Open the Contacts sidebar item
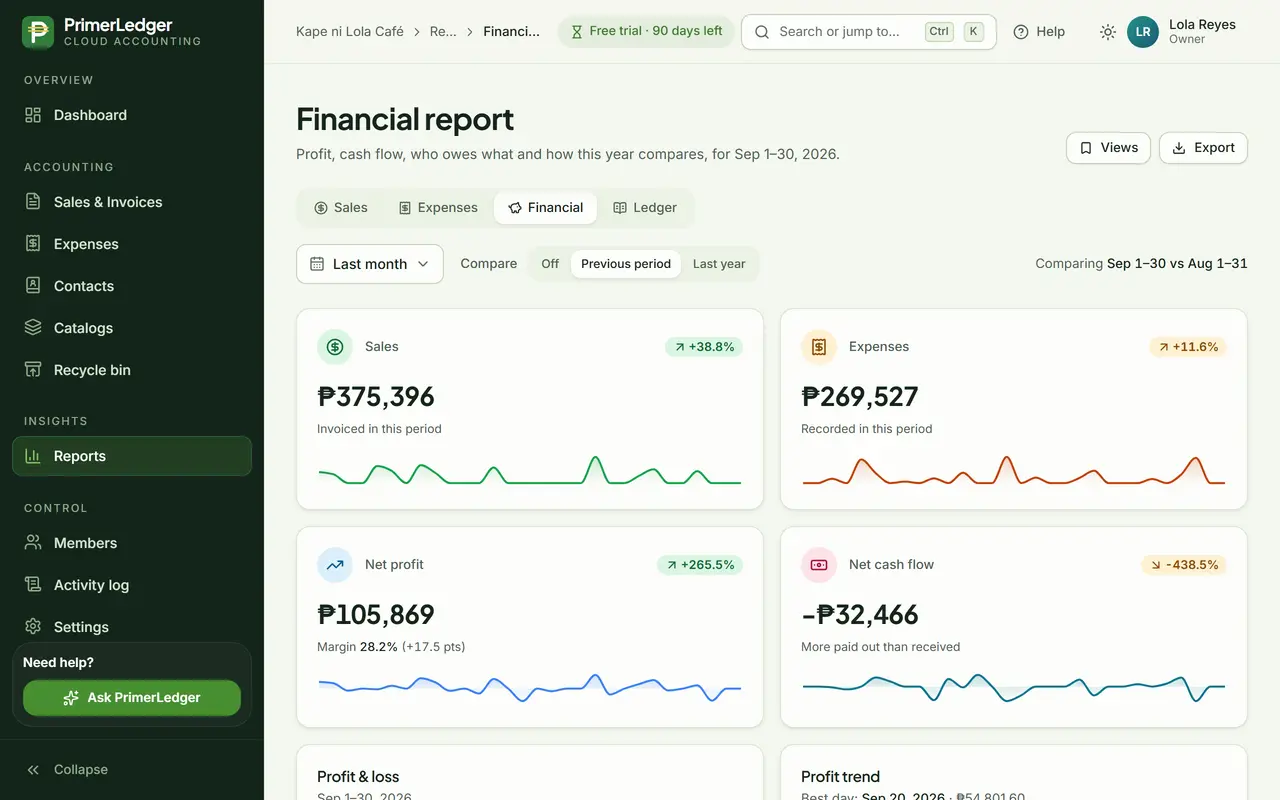 (132, 286)
